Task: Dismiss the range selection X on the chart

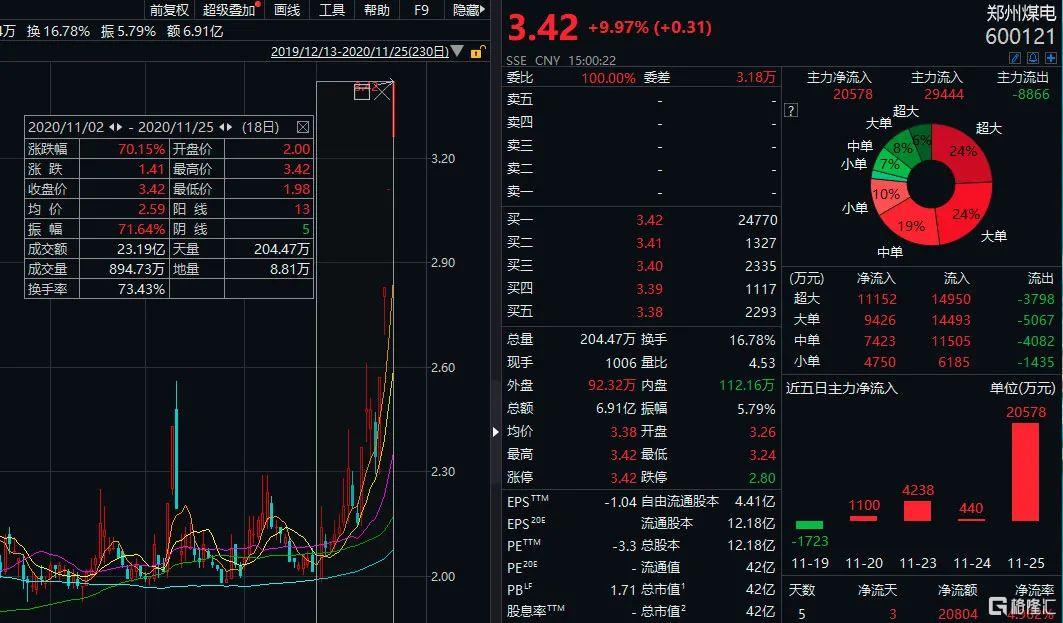Action: pos(383,91)
